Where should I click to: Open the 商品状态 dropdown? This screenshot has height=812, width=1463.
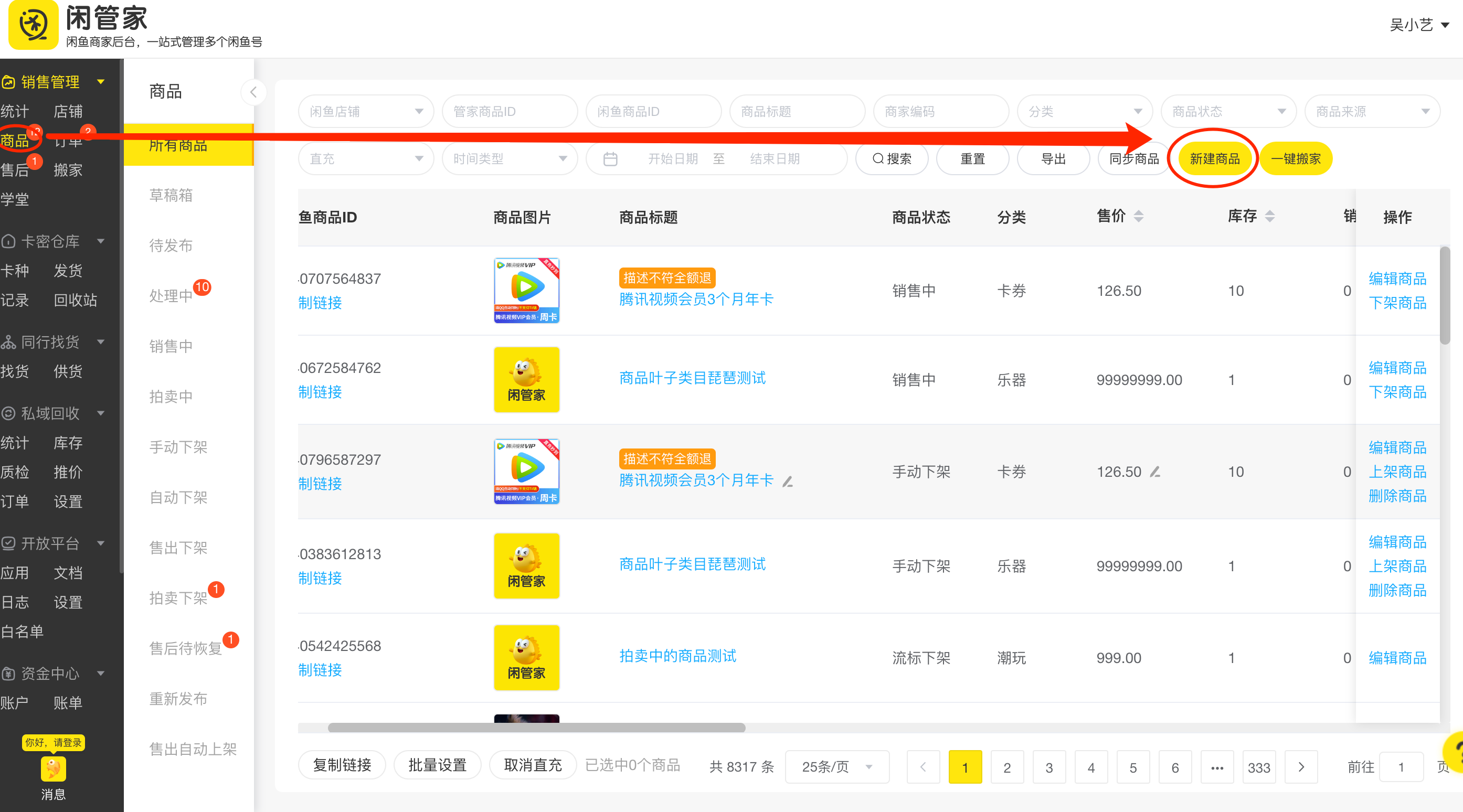coord(1228,111)
